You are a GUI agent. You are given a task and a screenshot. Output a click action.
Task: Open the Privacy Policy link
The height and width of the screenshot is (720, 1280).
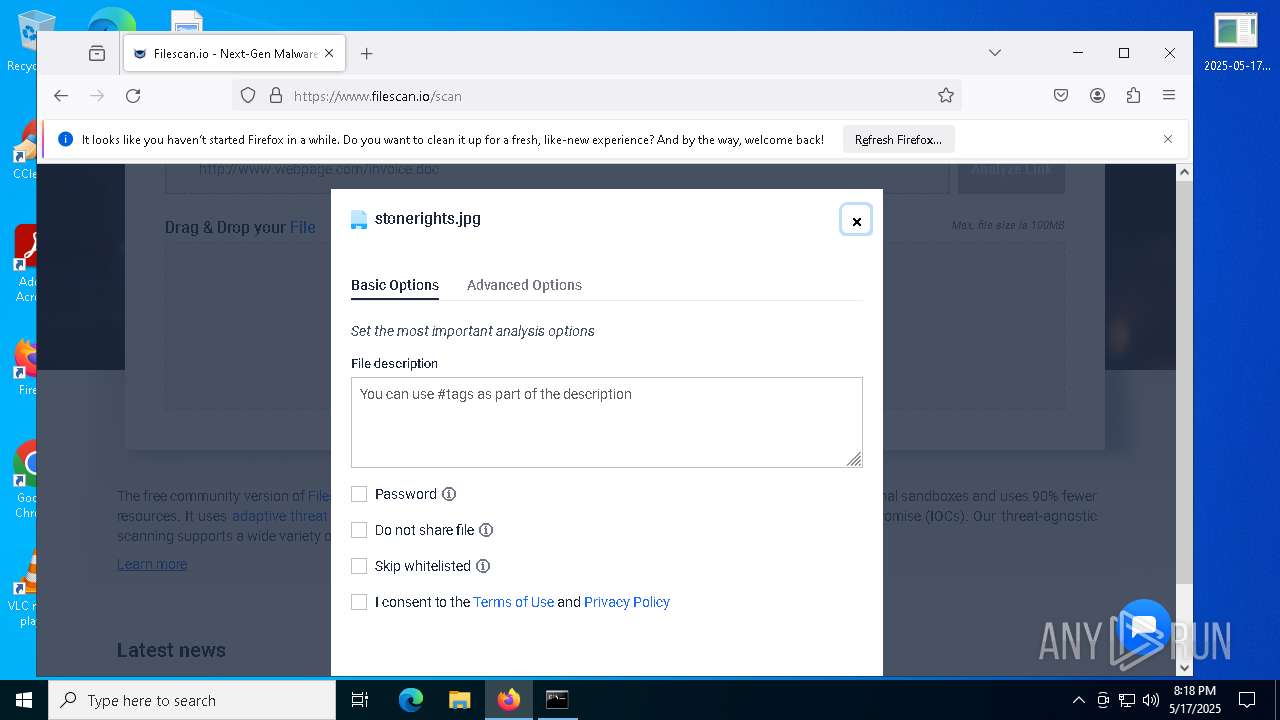click(627, 602)
